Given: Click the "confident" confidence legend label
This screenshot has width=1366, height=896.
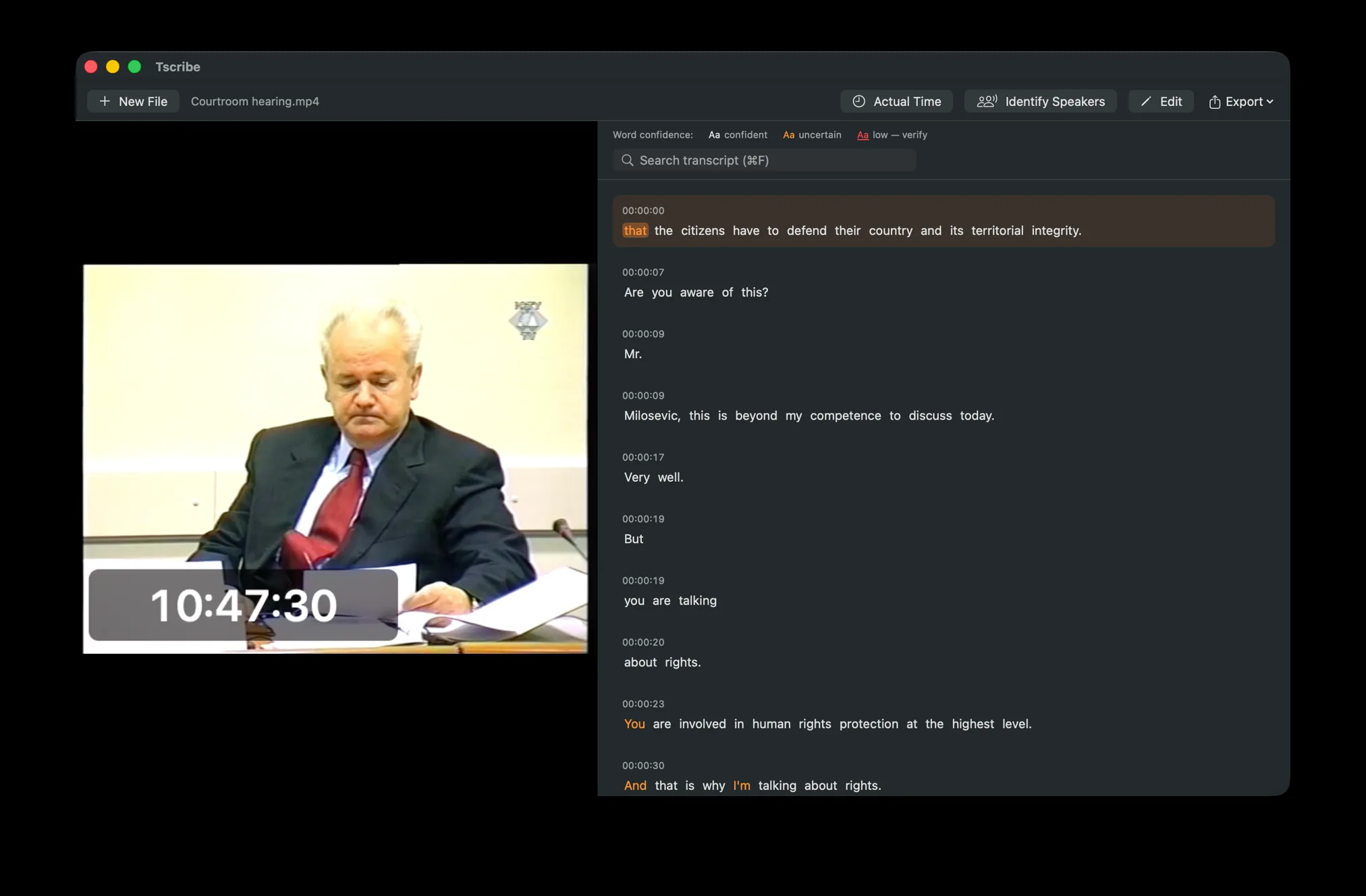Looking at the screenshot, I should point(746,135).
